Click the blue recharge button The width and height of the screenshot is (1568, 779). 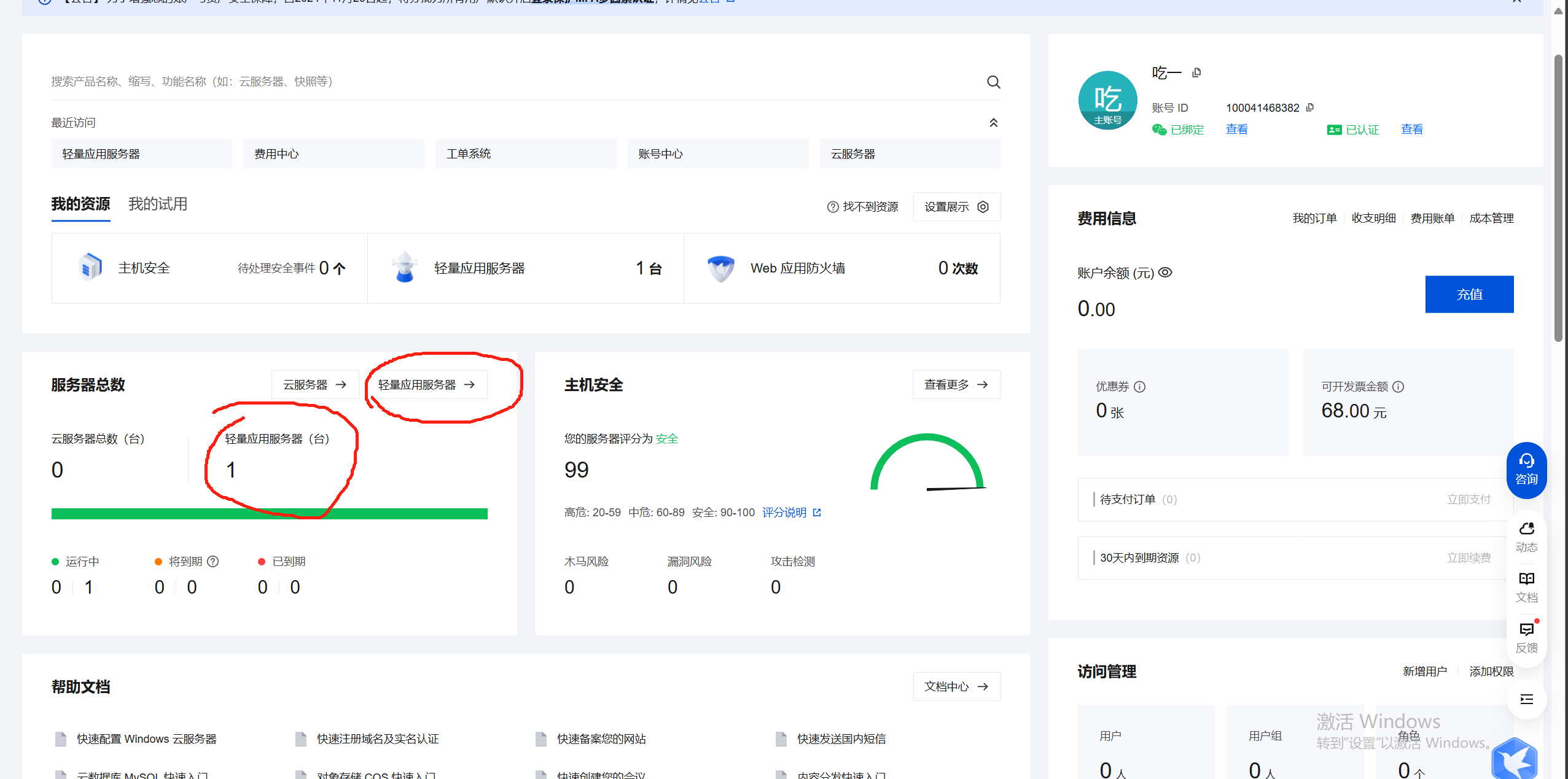(x=1469, y=295)
